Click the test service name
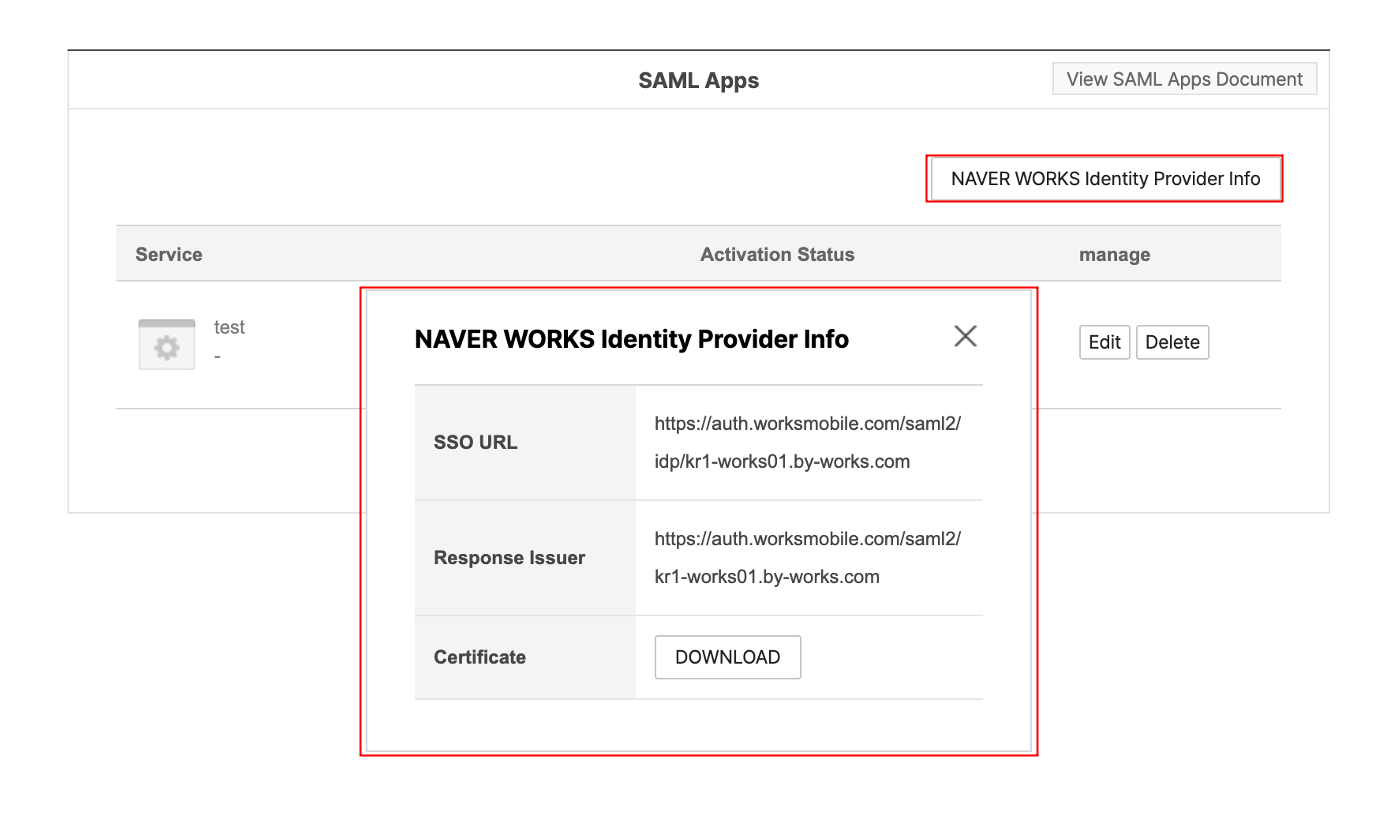This screenshot has width=1391, height=831. (x=230, y=327)
